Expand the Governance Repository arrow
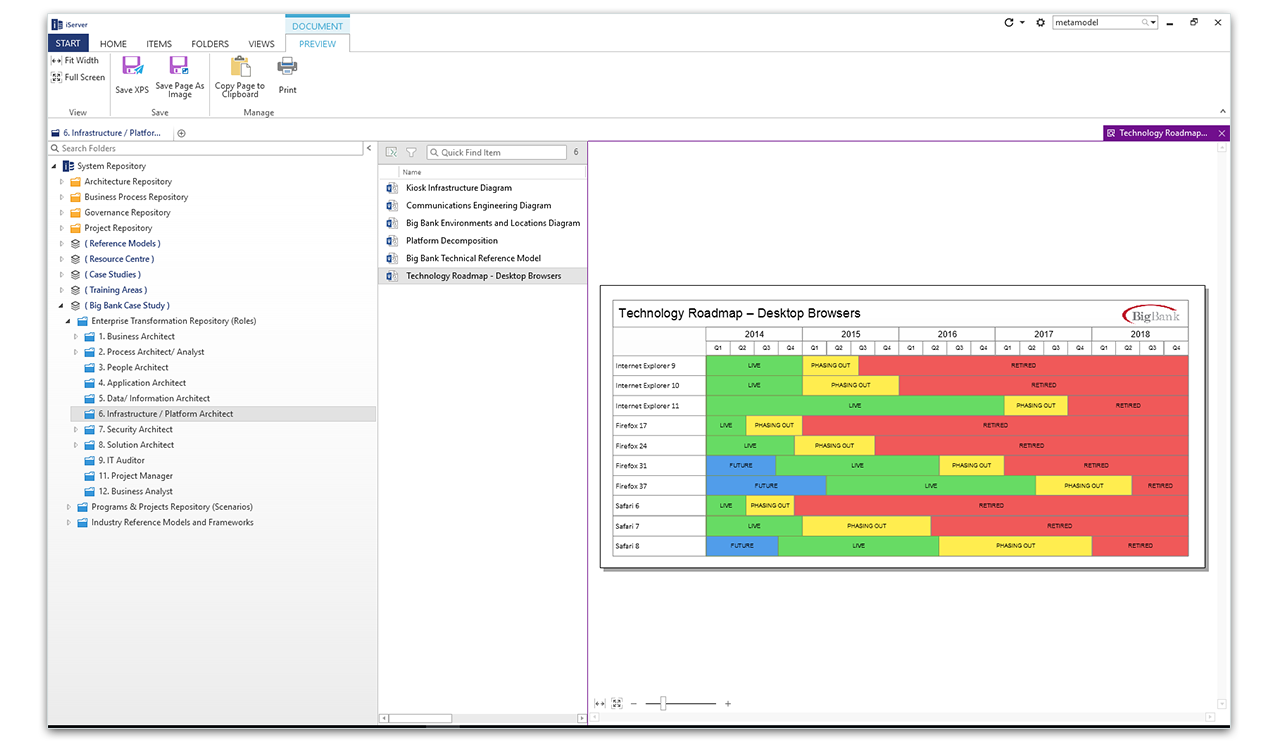The height and width of the screenshot is (742, 1280). tap(62, 213)
